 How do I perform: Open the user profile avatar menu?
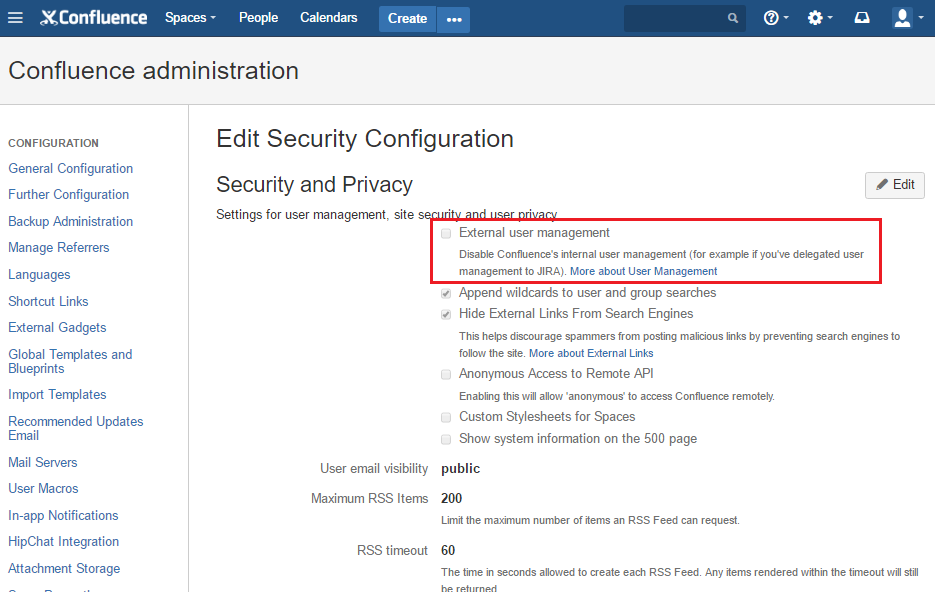pyautogui.click(x=908, y=18)
